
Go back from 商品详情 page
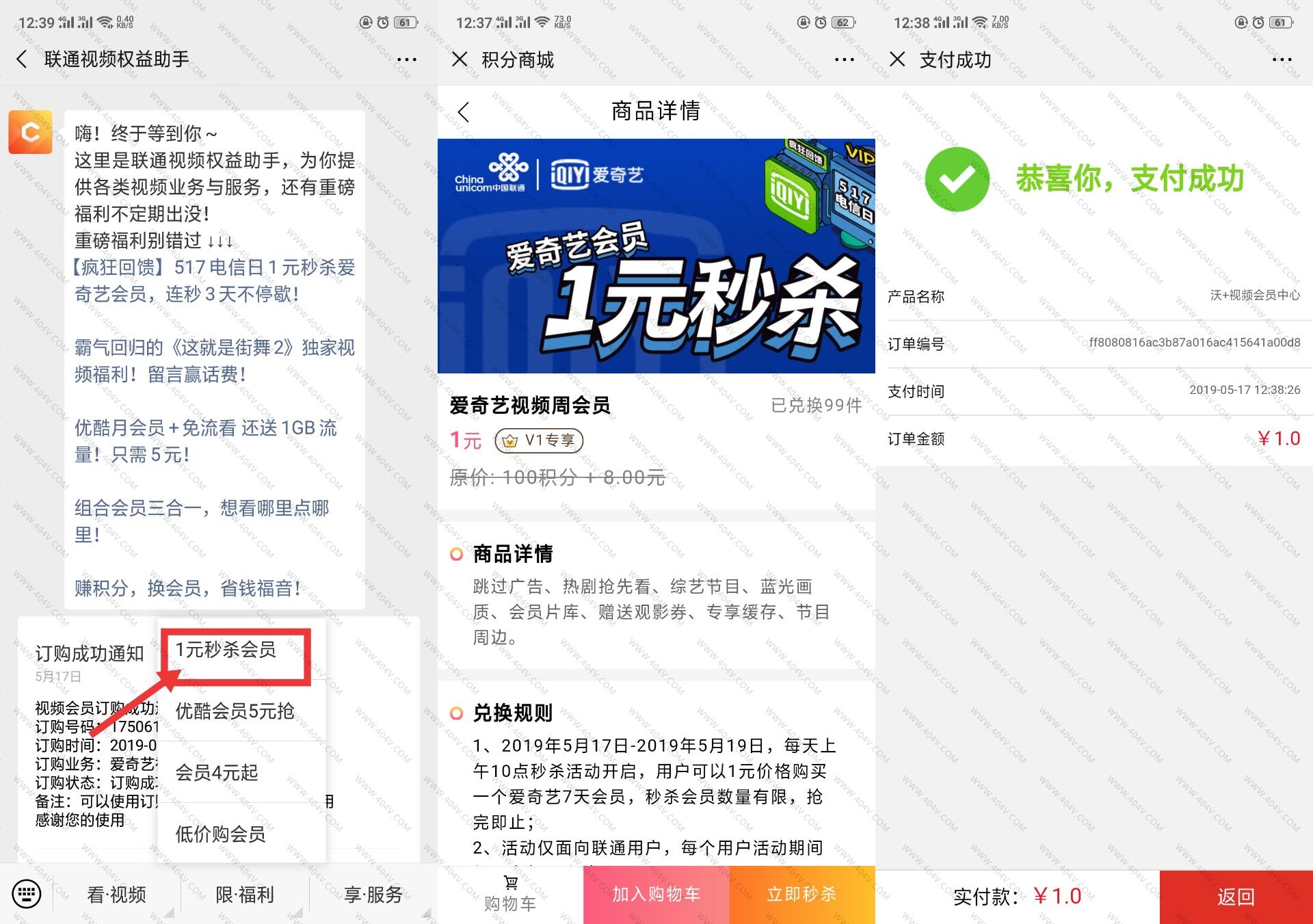pyautogui.click(x=464, y=112)
